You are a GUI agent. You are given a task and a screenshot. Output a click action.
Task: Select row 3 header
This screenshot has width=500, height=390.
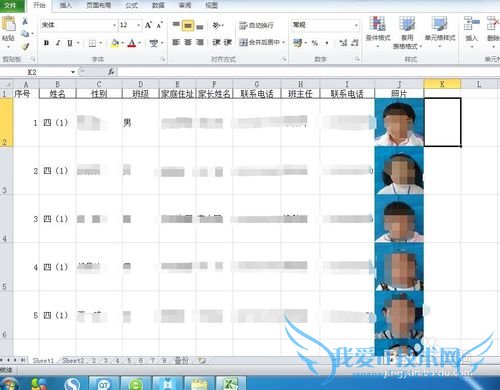(6, 171)
